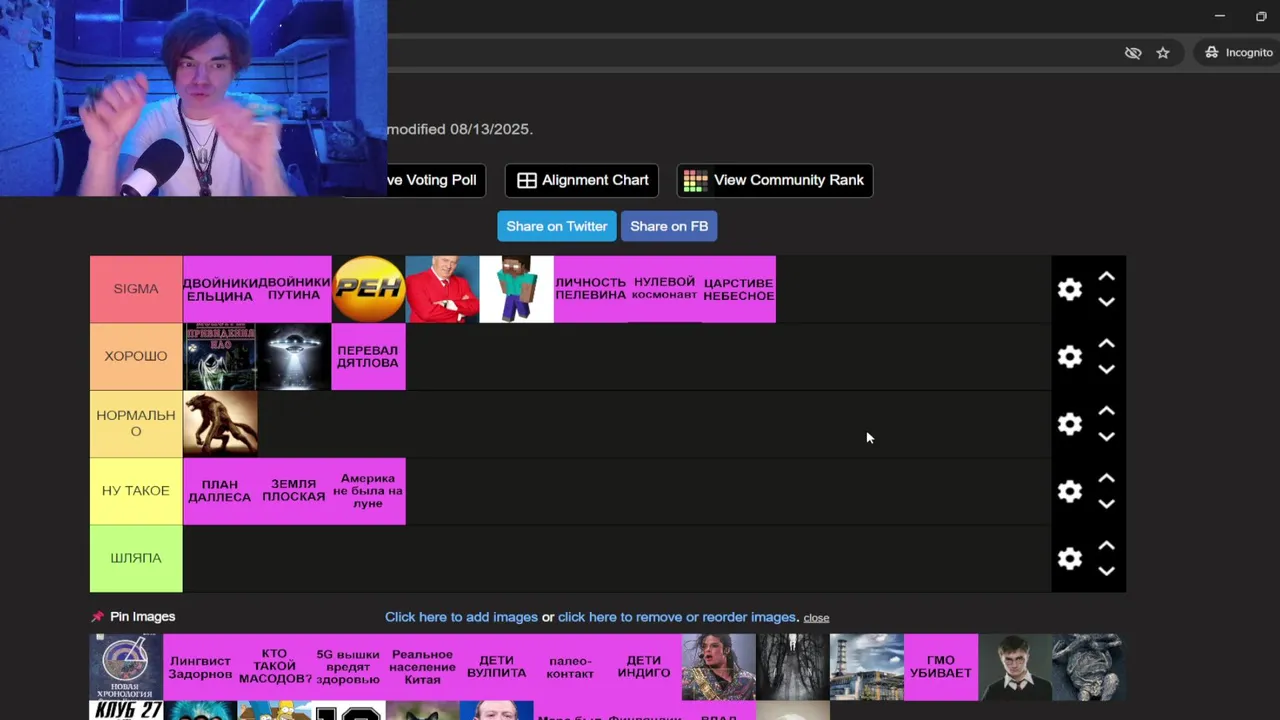Select ЗЕМЛЯ ПЛОСКАЯ tile

point(294,491)
